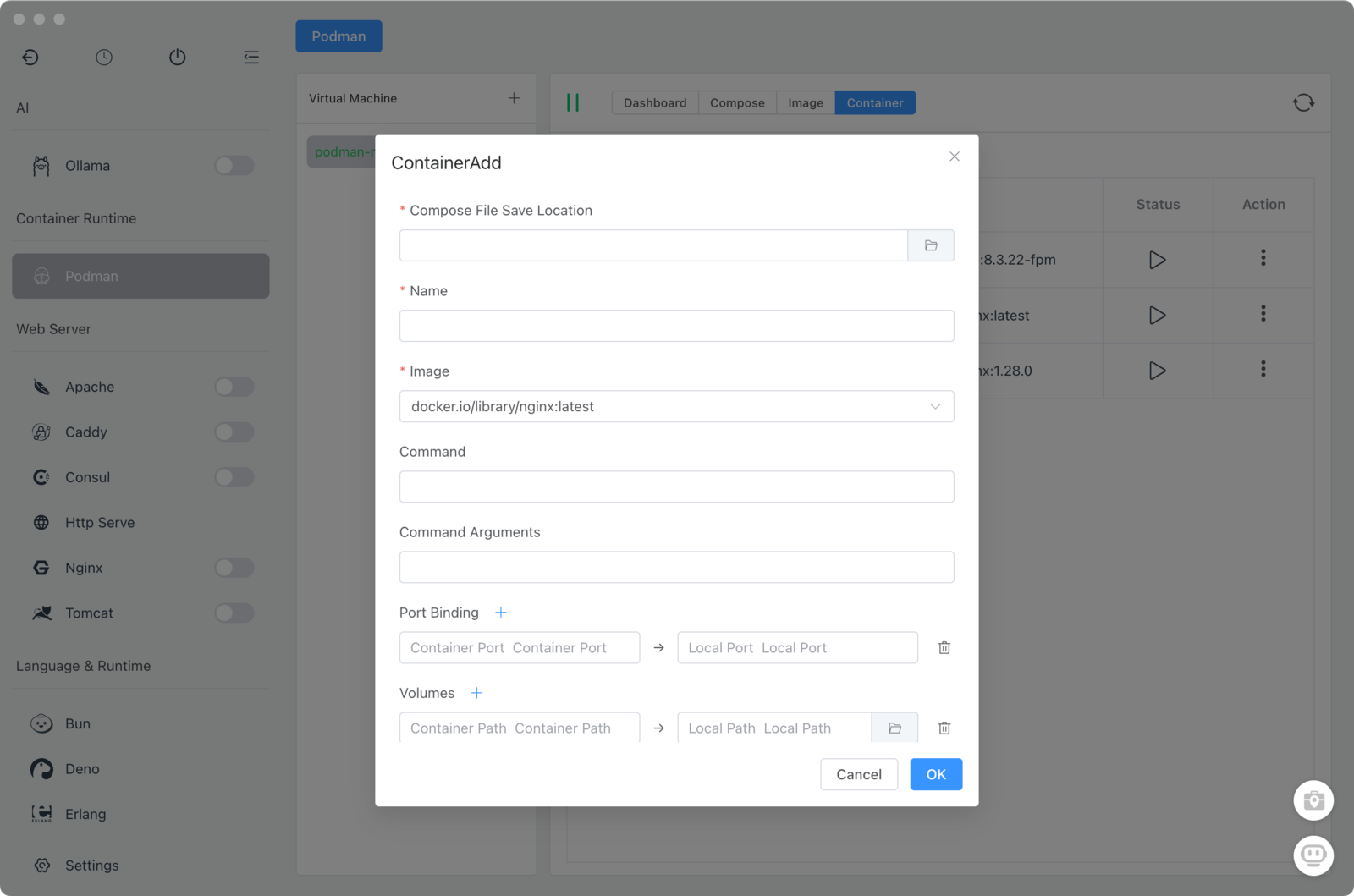Click the refresh icon in Container panel
This screenshot has height=896, width=1354.
point(1303,102)
